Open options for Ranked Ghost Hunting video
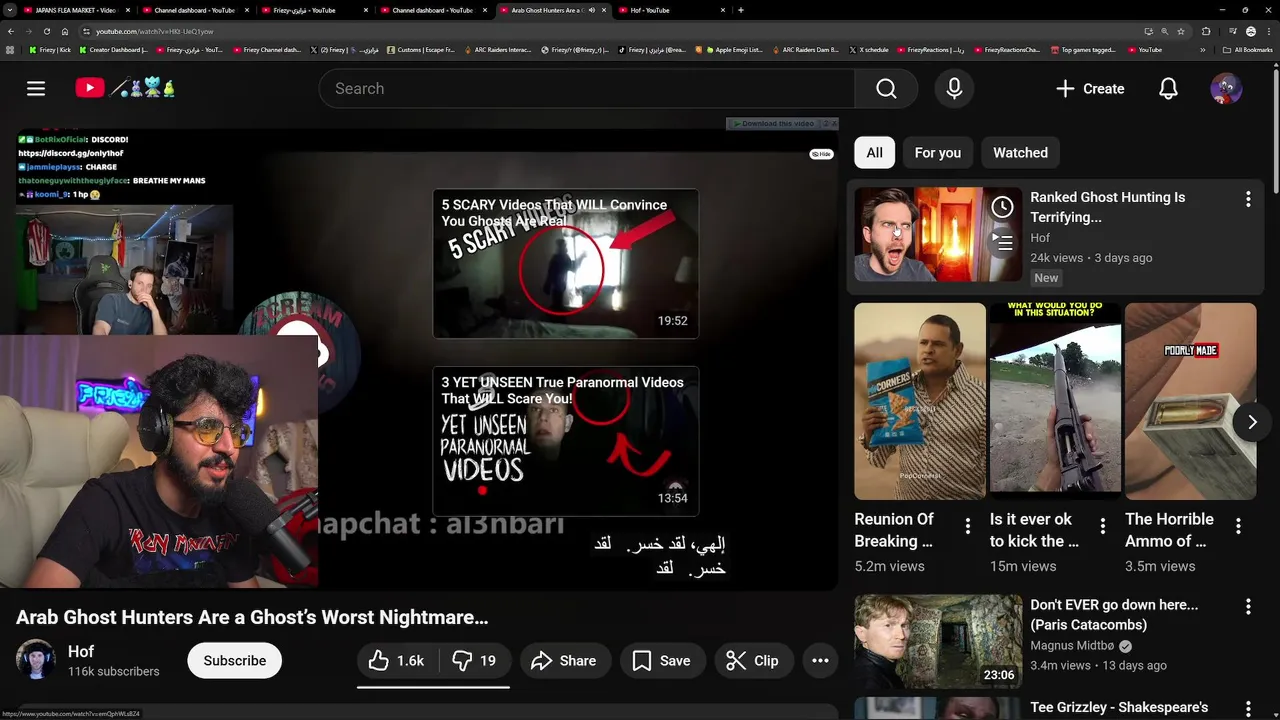 1247,199
